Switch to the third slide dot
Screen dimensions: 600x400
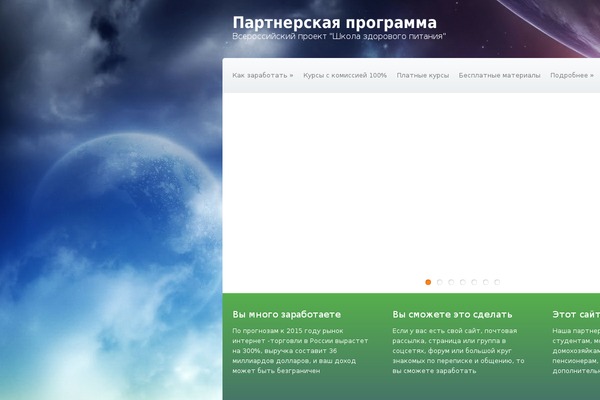tap(451, 282)
